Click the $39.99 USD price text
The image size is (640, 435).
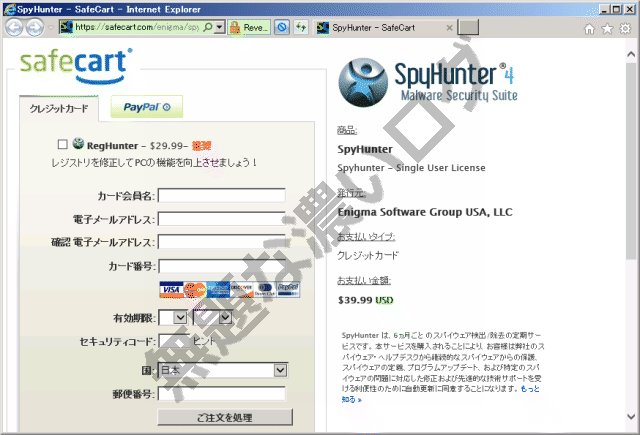tap(366, 300)
